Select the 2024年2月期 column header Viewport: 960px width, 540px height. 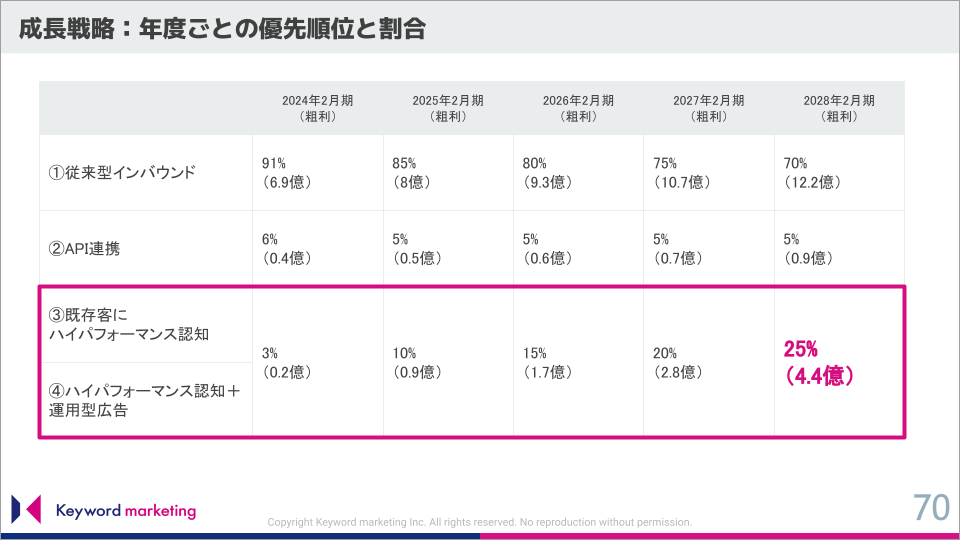pos(317,108)
